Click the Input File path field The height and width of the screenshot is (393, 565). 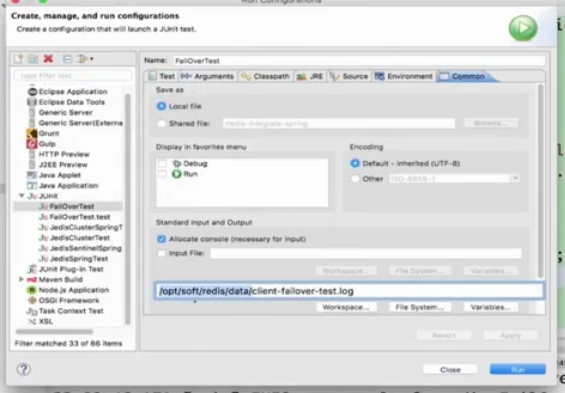pyautogui.click(x=366, y=253)
